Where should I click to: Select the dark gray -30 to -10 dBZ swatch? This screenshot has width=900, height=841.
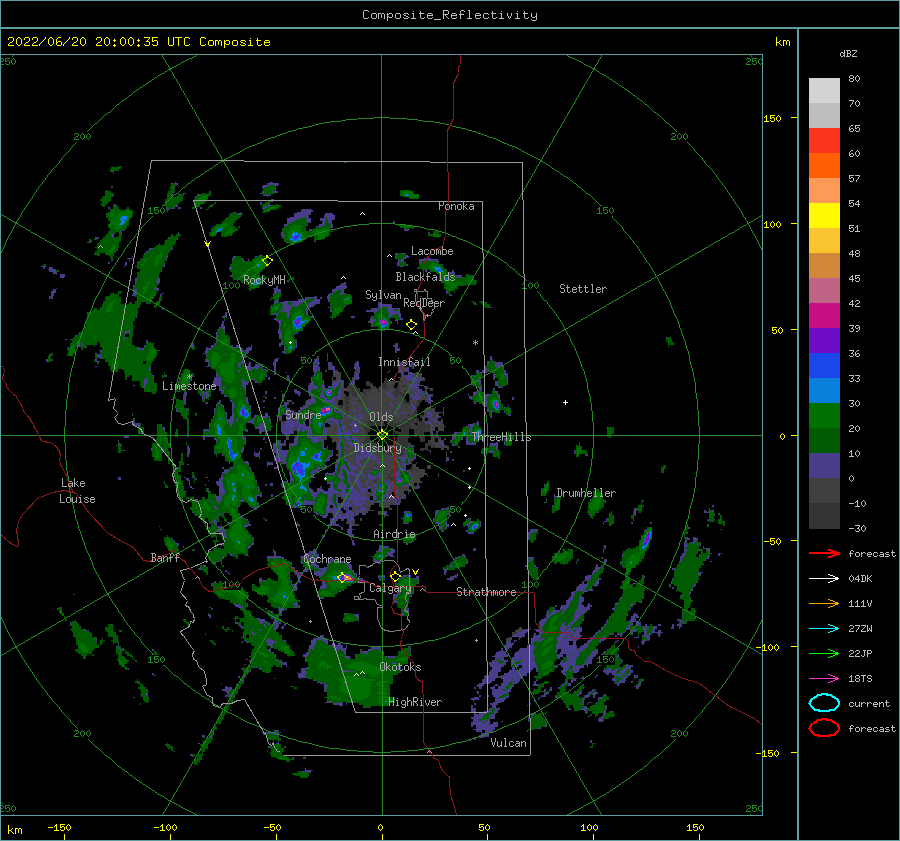click(x=824, y=516)
